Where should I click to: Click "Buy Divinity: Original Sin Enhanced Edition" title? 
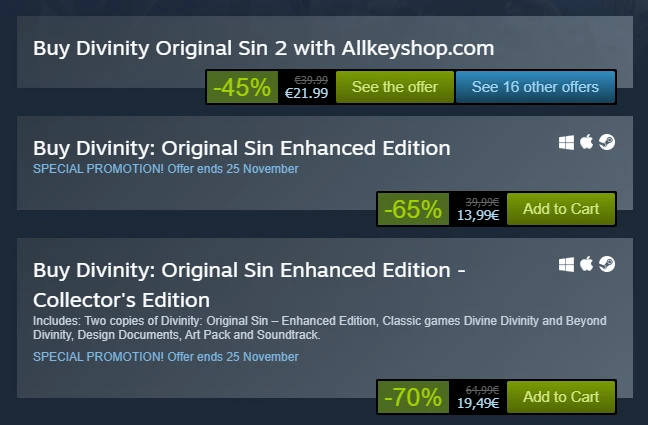coord(241,148)
